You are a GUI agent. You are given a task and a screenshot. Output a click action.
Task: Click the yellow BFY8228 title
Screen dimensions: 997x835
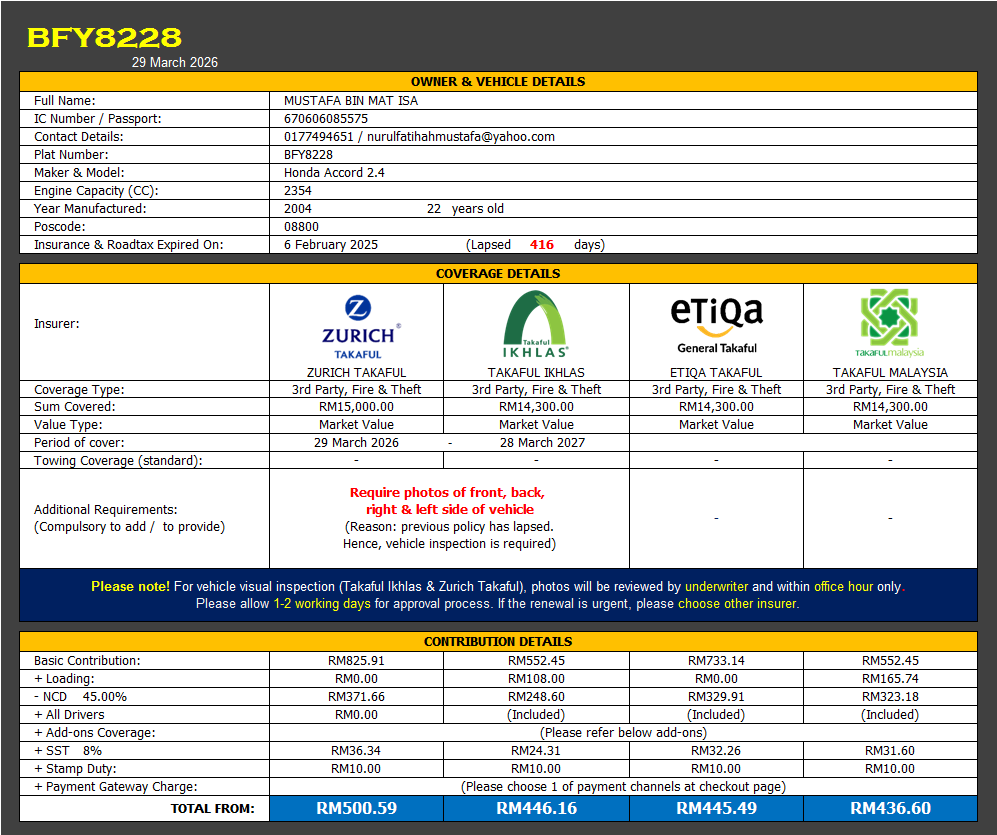[x=104, y=38]
